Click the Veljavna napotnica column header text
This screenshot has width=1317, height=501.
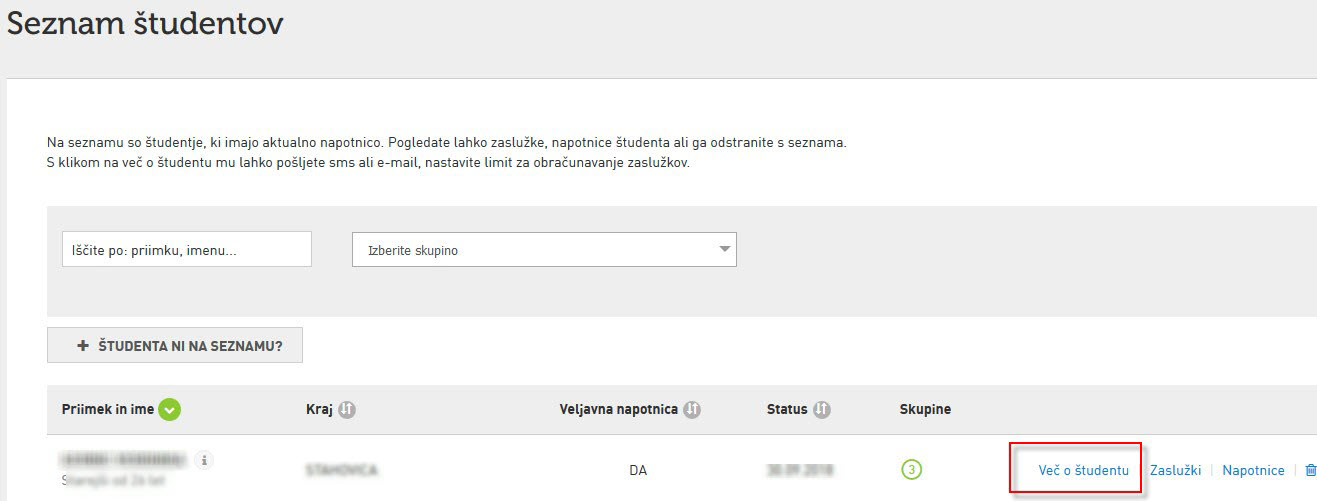pos(619,410)
